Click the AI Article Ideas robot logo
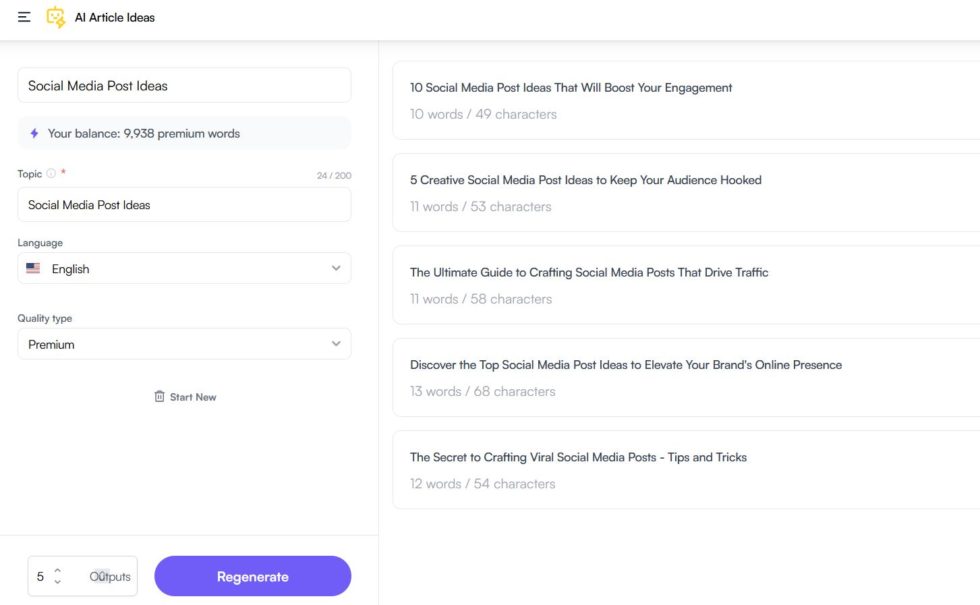 (56, 17)
